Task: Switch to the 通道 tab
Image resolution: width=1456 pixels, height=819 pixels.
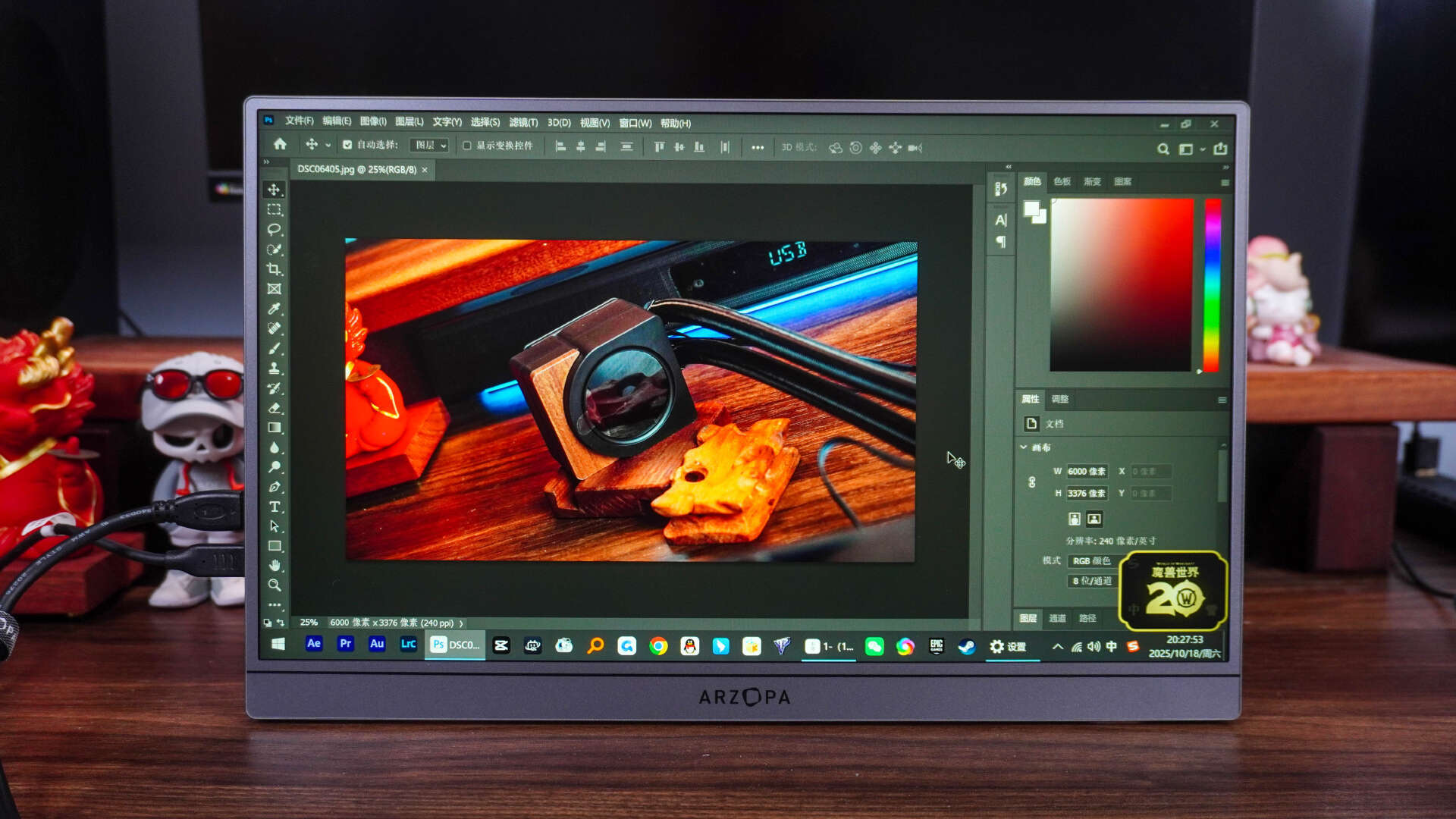Action: point(1057,618)
